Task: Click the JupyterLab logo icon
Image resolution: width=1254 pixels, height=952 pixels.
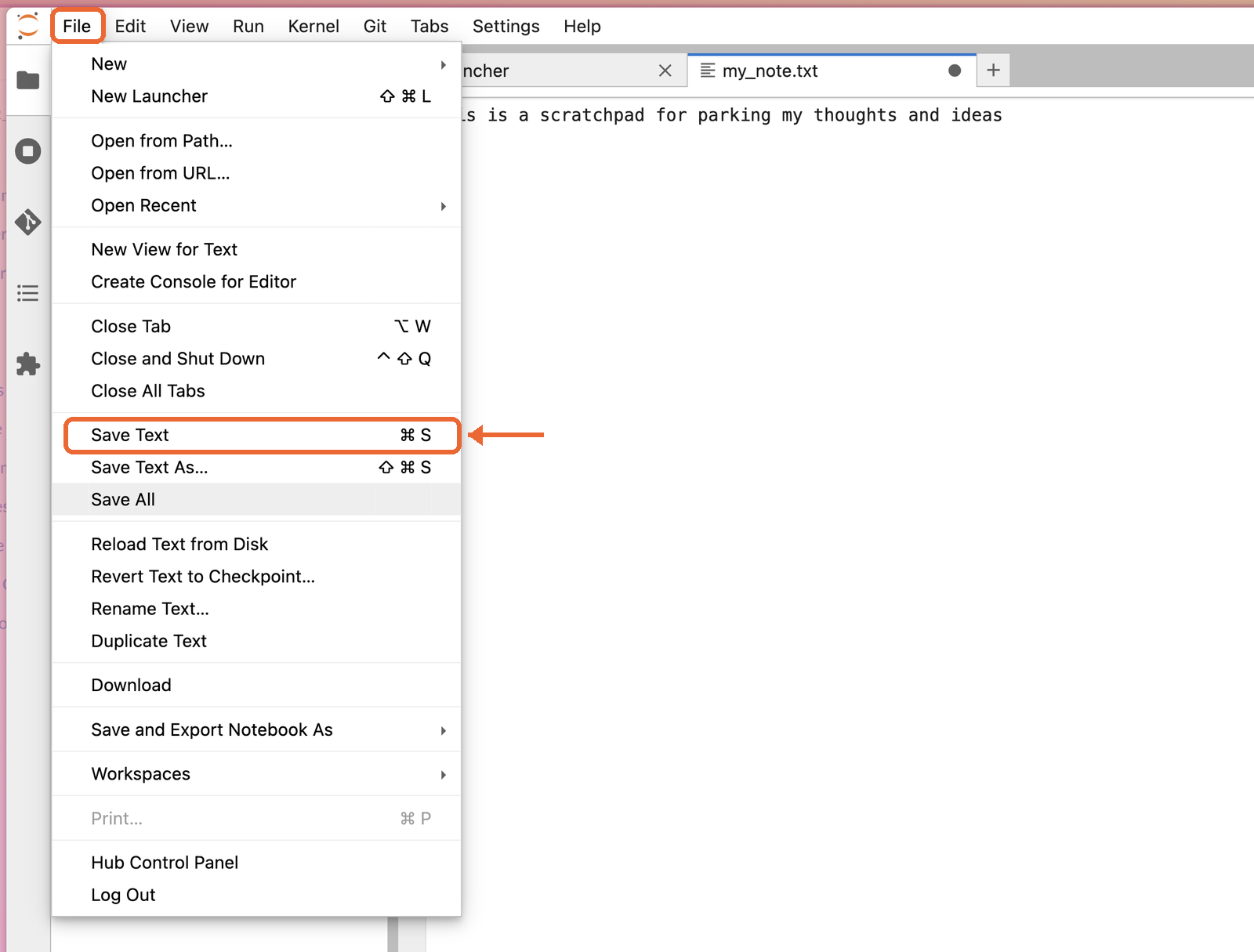Action: (x=27, y=26)
